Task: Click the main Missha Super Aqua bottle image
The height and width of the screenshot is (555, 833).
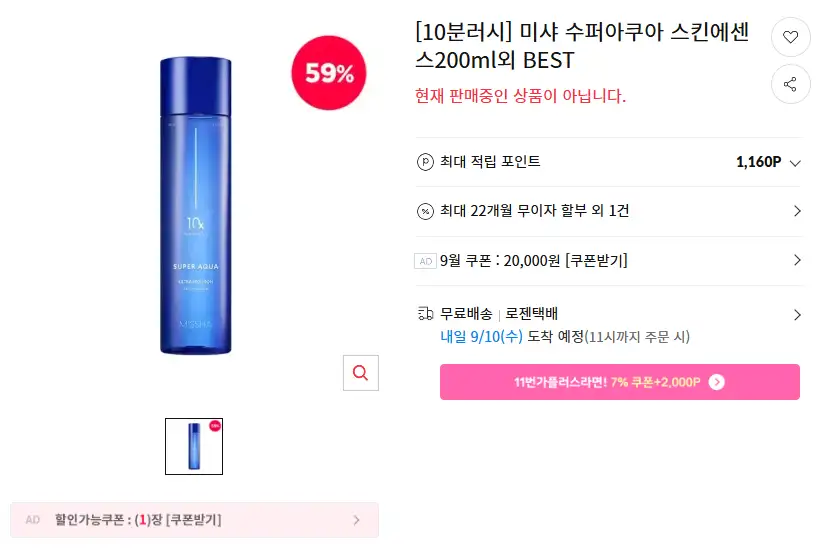Action: point(196,205)
